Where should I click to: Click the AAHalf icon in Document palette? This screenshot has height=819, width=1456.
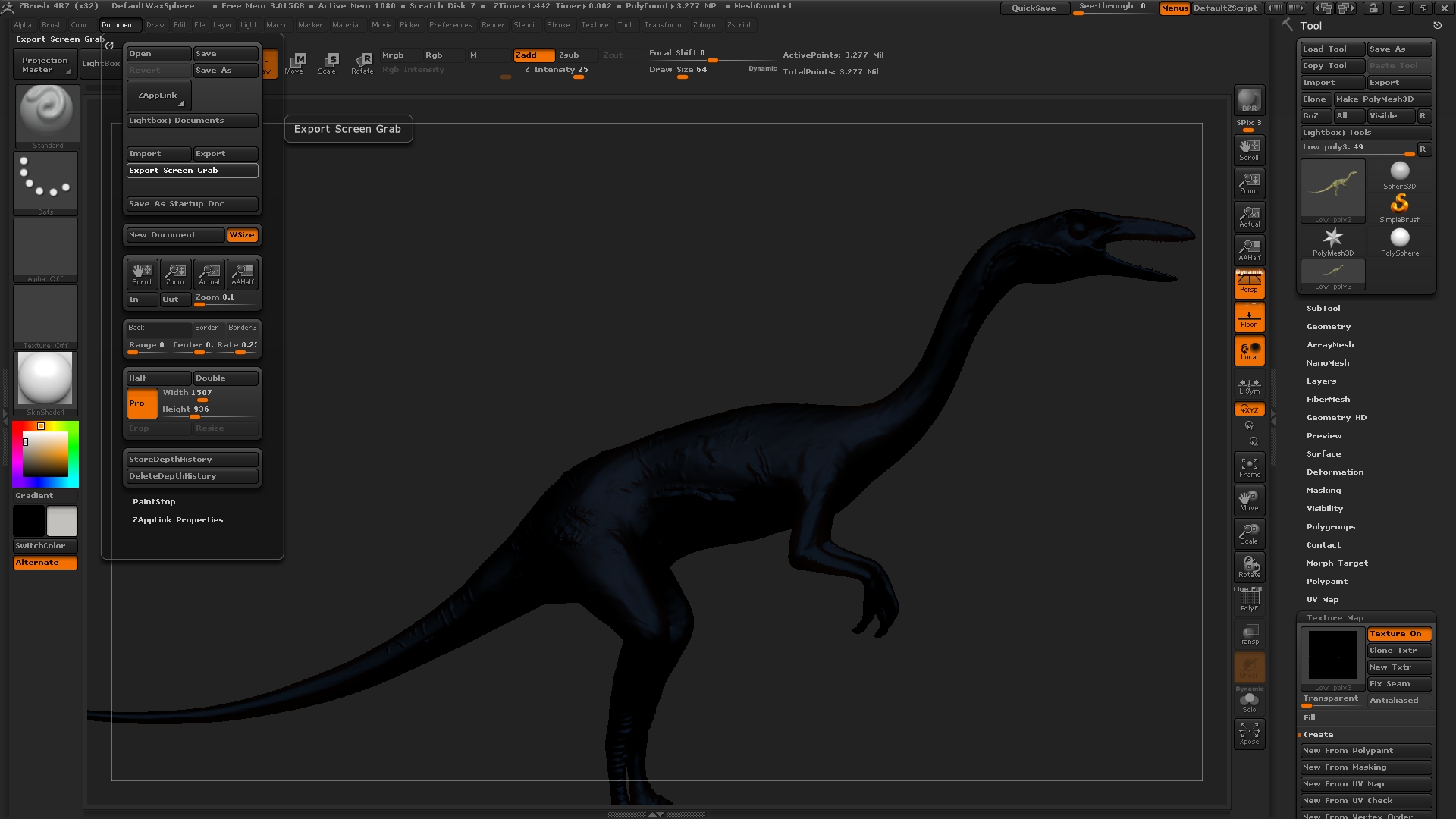pyautogui.click(x=243, y=274)
